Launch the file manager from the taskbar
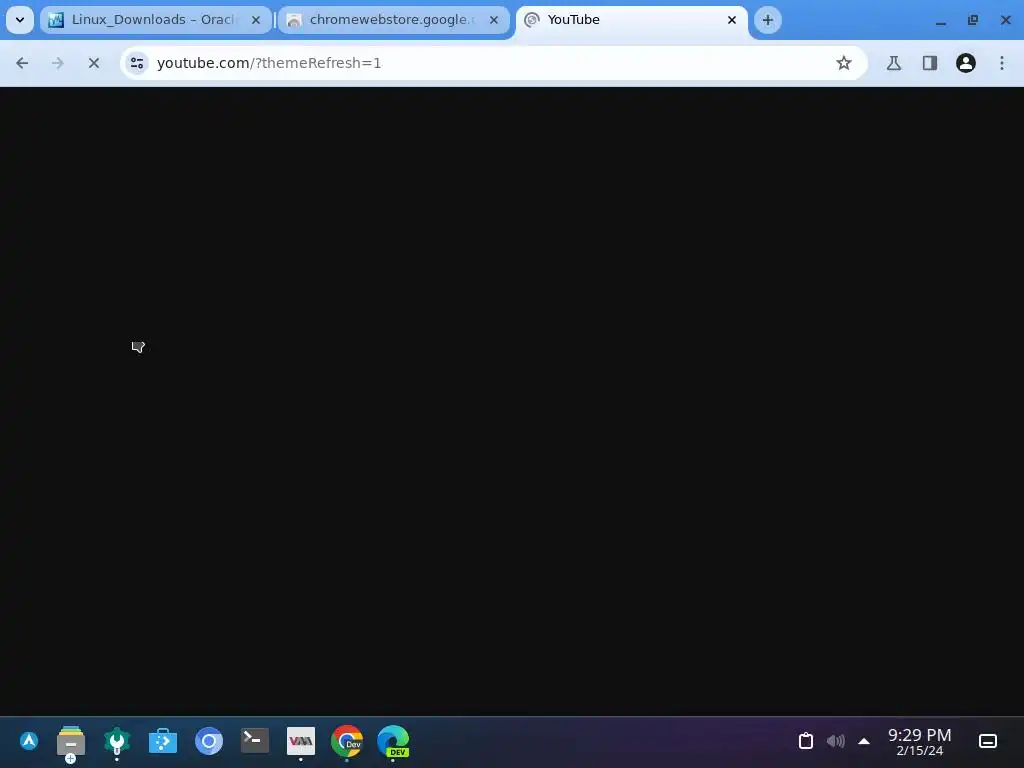 pos(71,741)
